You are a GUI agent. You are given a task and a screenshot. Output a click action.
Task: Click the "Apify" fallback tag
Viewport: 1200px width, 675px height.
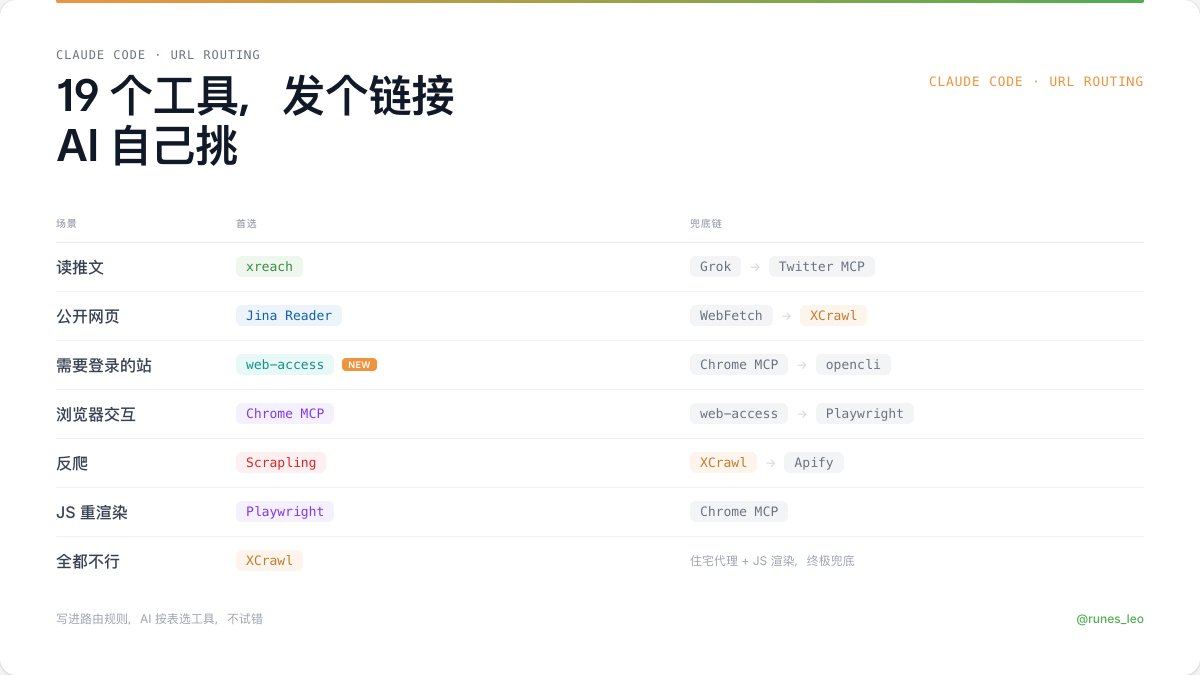pyautogui.click(x=814, y=462)
